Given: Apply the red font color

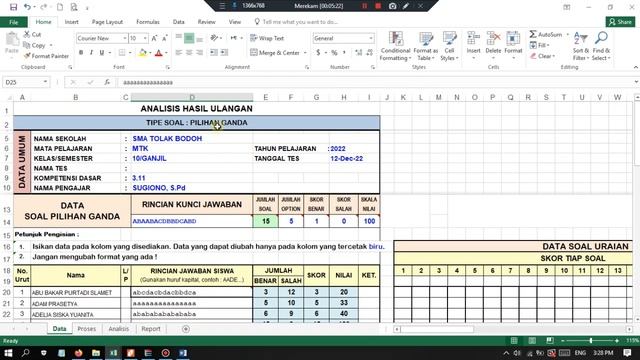Looking at the screenshot, I should (x=159, y=53).
